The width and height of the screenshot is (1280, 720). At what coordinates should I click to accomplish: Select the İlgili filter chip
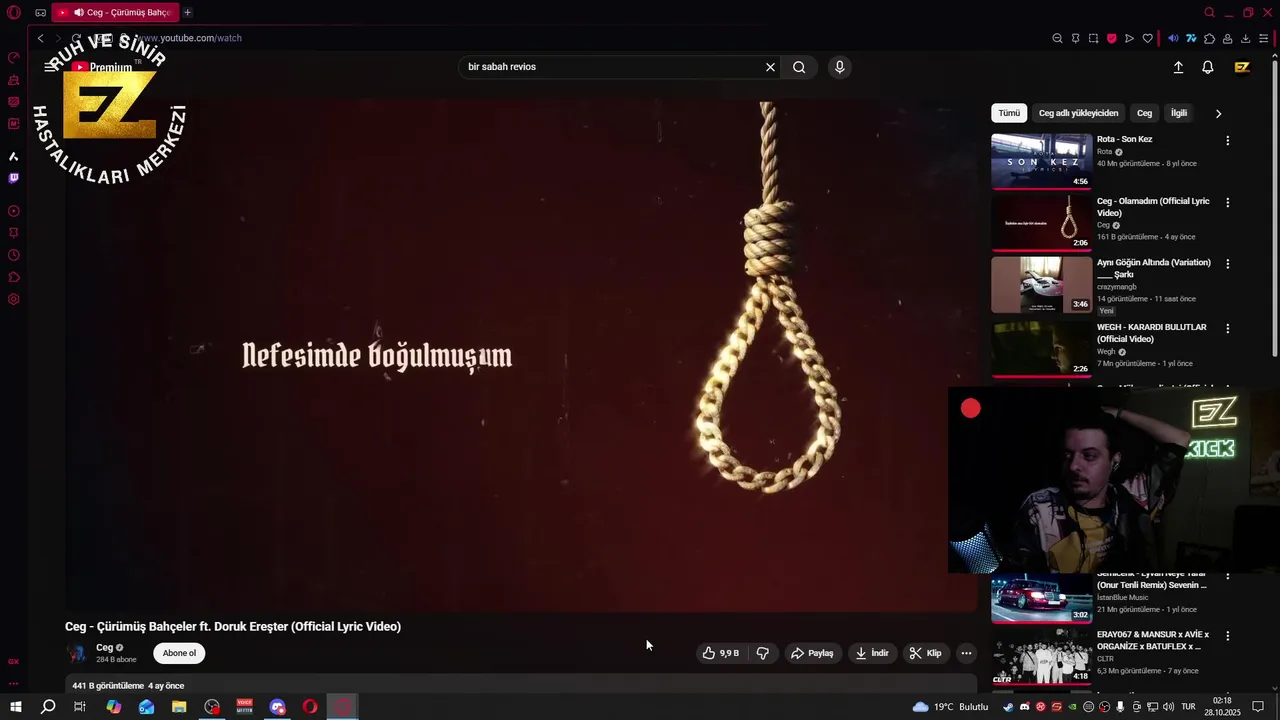[1179, 113]
